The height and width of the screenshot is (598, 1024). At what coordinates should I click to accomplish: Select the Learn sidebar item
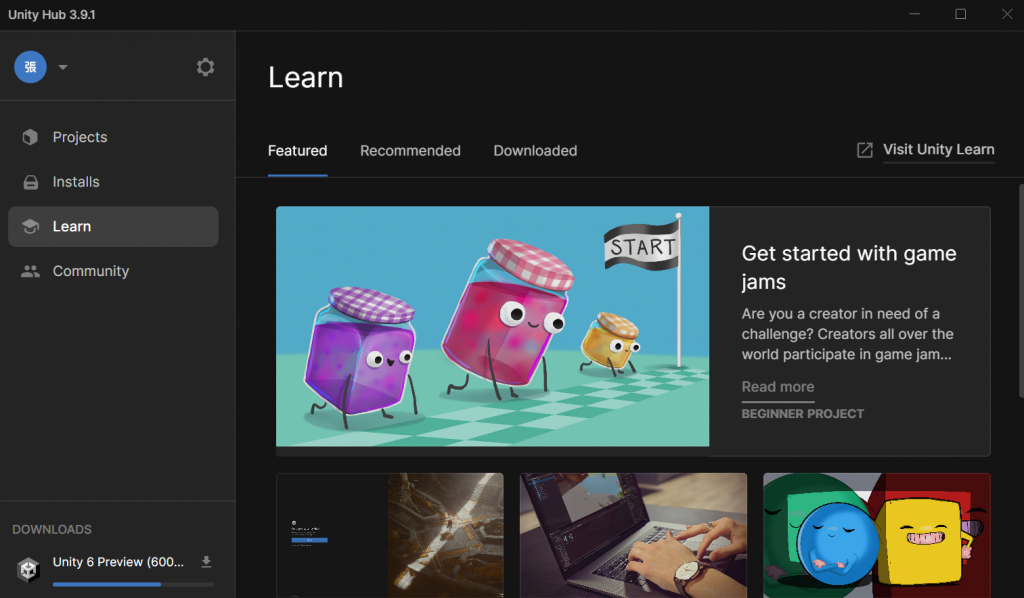click(x=113, y=227)
